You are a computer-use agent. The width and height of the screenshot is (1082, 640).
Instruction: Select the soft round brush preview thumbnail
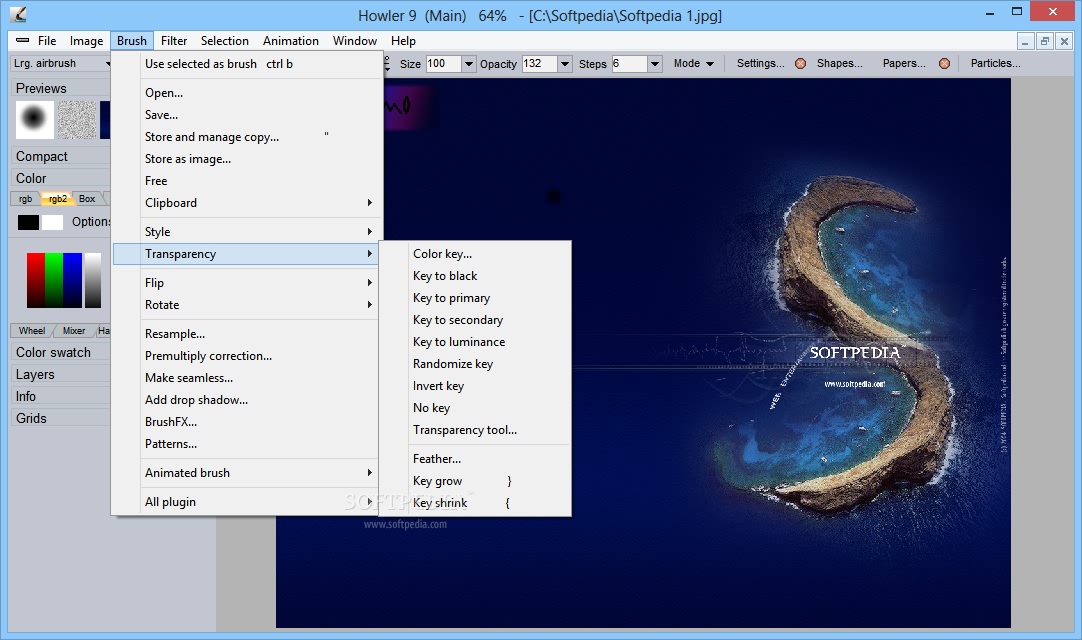(35, 119)
